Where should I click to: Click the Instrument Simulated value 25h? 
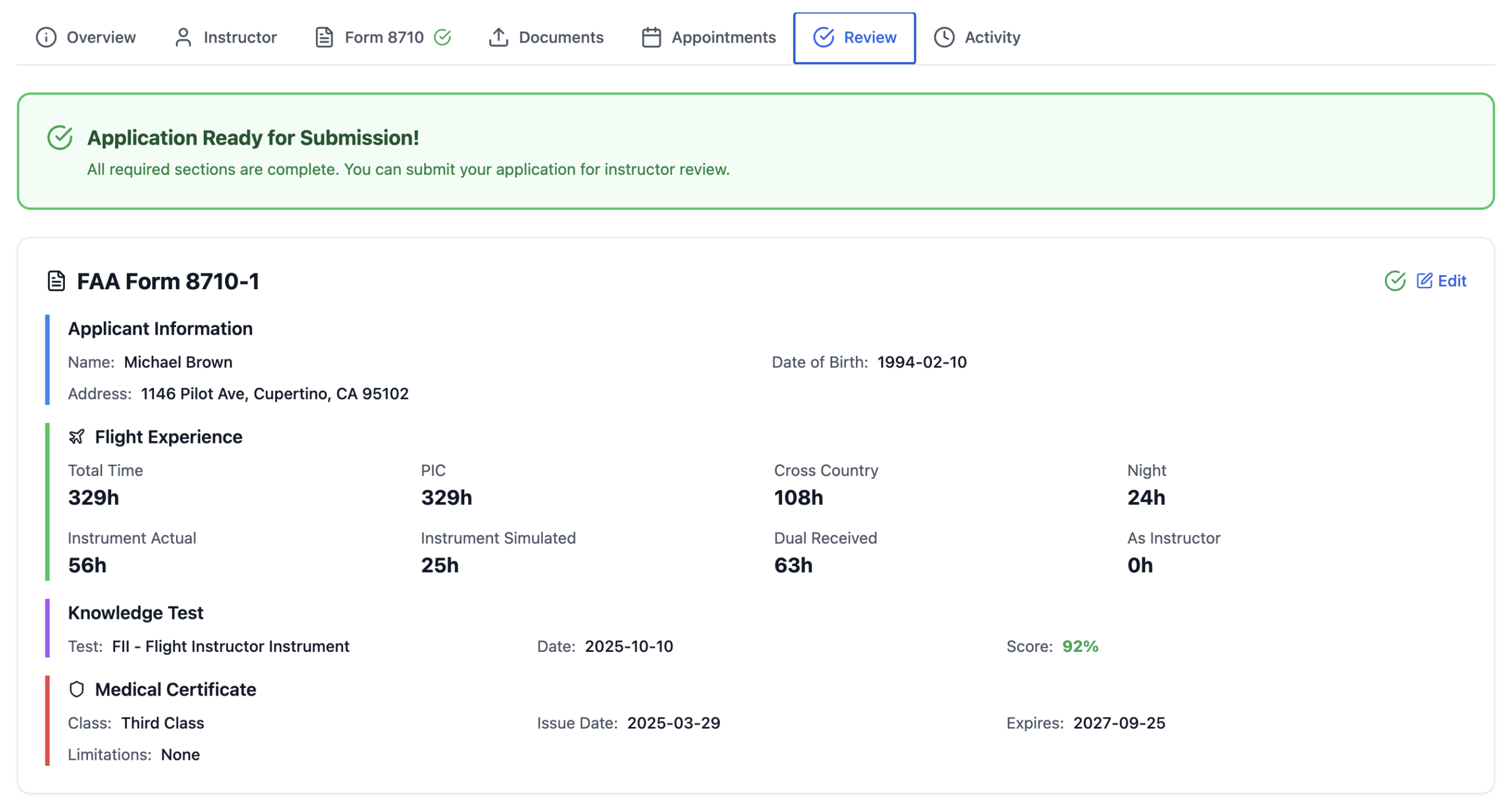coord(440,566)
